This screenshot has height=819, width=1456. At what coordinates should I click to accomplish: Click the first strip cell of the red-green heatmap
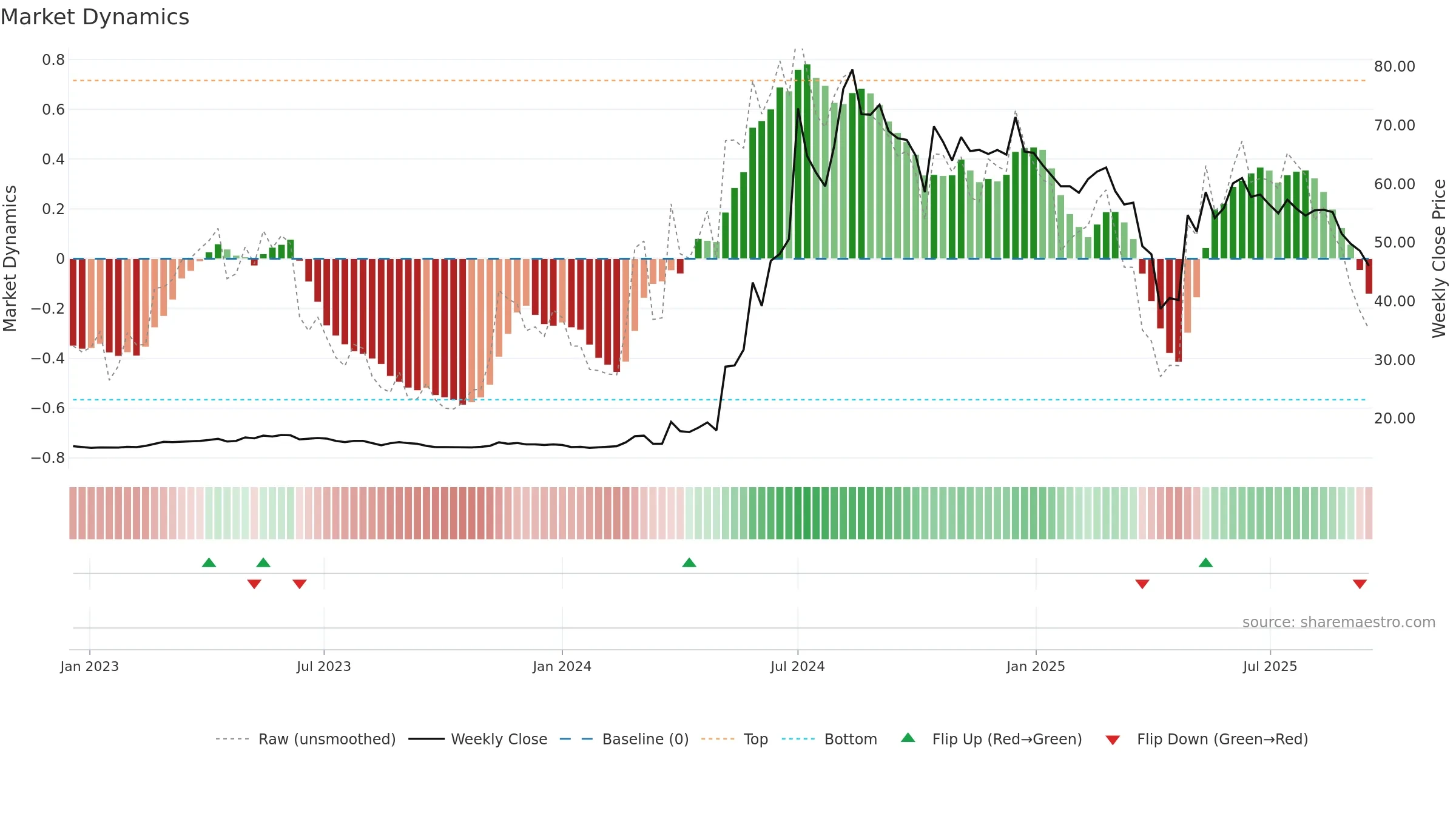(73, 513)
